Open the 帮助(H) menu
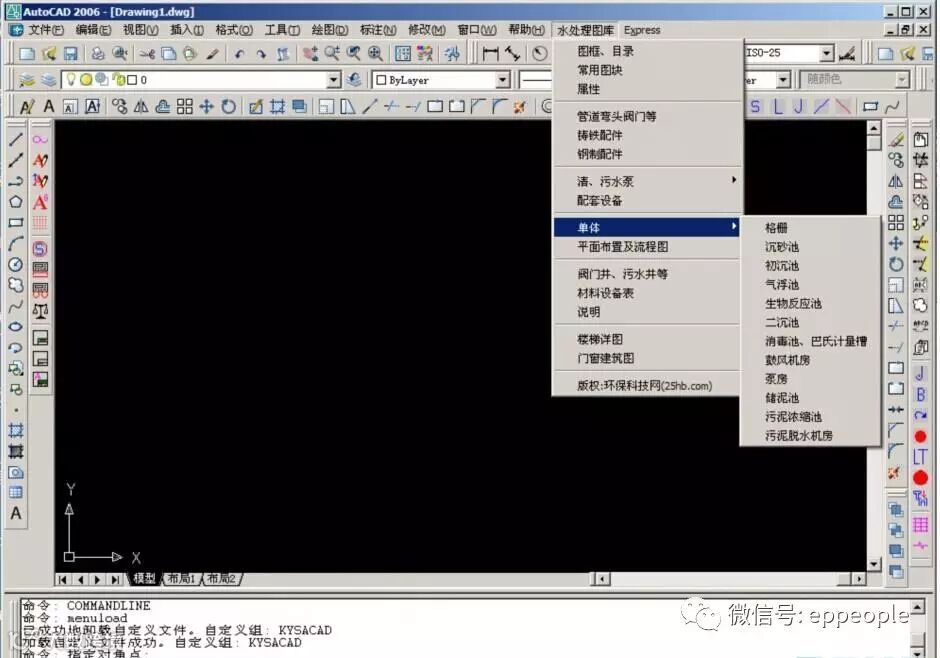The width and height of the screenshot is (940, 658). (526, 29)
